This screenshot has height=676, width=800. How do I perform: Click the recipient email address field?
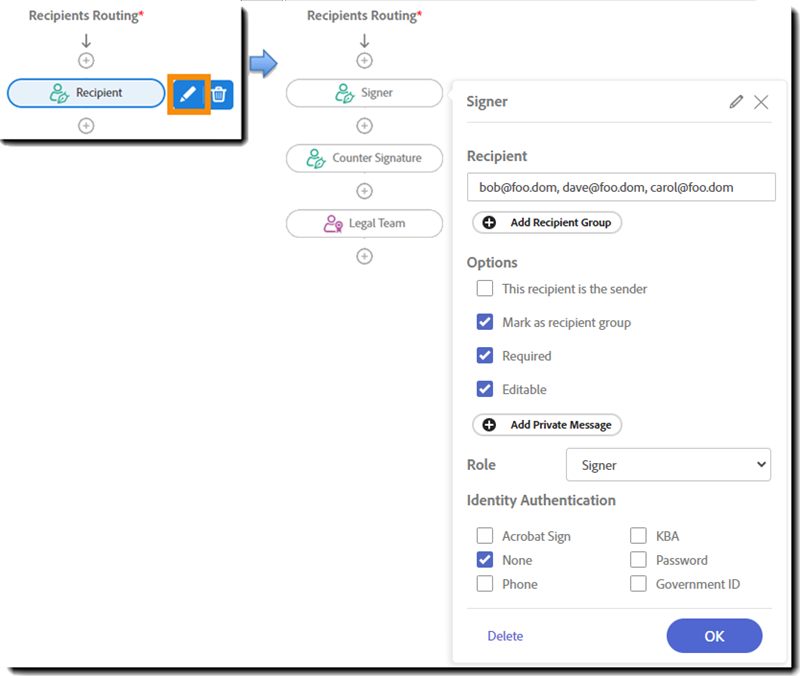(x=621, y=186)
